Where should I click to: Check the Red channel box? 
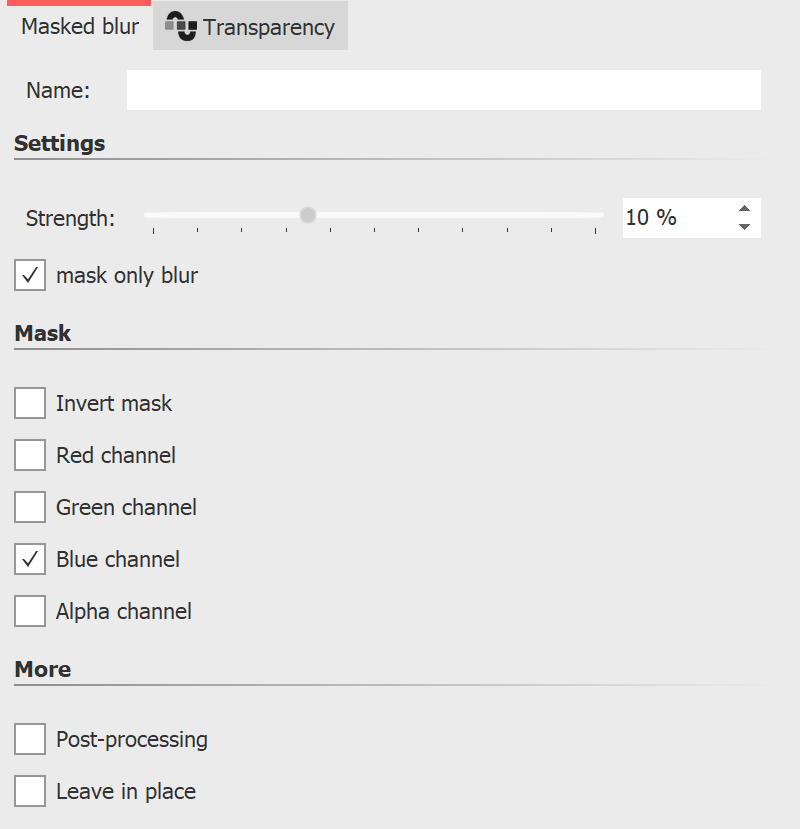pos(29,455)
